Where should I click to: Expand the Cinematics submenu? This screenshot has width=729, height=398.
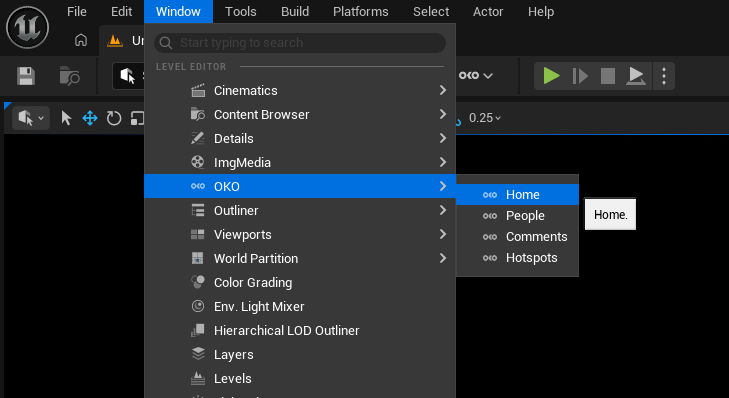[300, 90]
